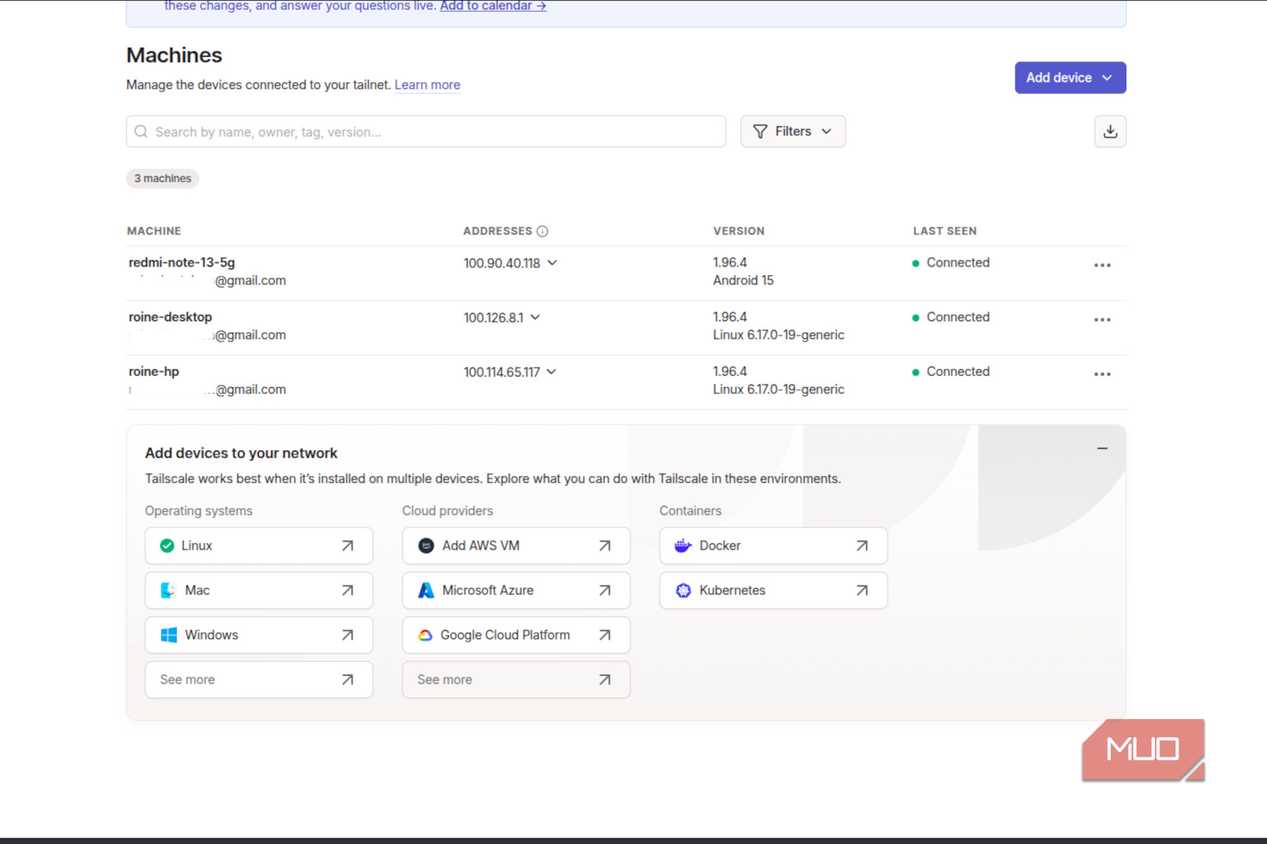Click the external arrow on Add AWS VM
The height and width of the screenshot is (844, 1267).
[604, 546]
